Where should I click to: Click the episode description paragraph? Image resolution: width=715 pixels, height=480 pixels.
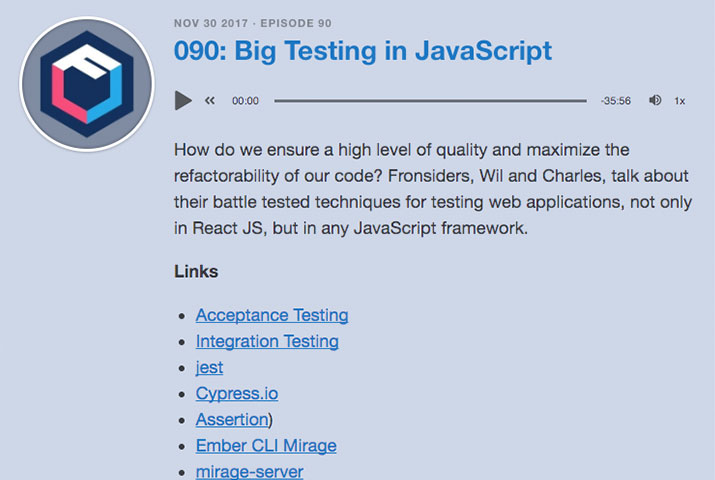pyautogui.click(x=400, y=189)
